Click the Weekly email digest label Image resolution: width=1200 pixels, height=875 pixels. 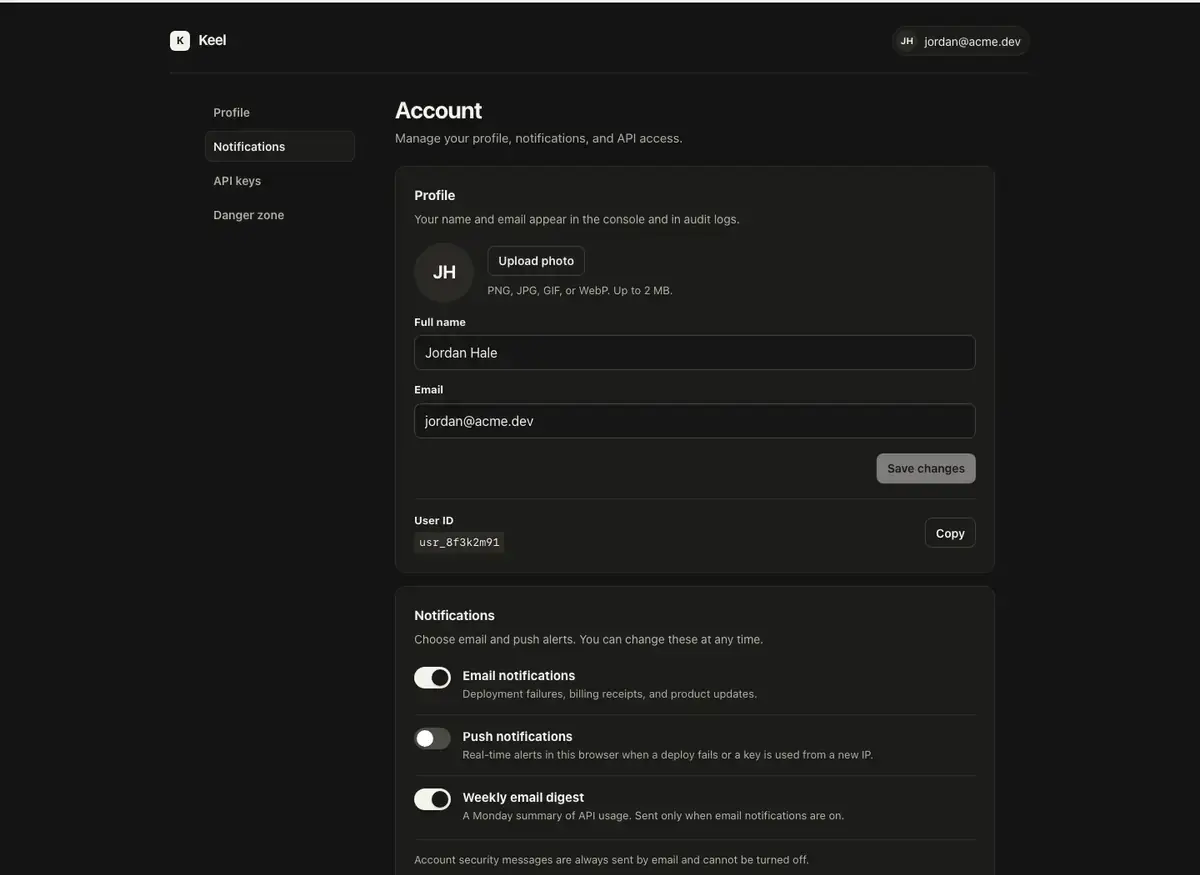click(x=523, y=798)
